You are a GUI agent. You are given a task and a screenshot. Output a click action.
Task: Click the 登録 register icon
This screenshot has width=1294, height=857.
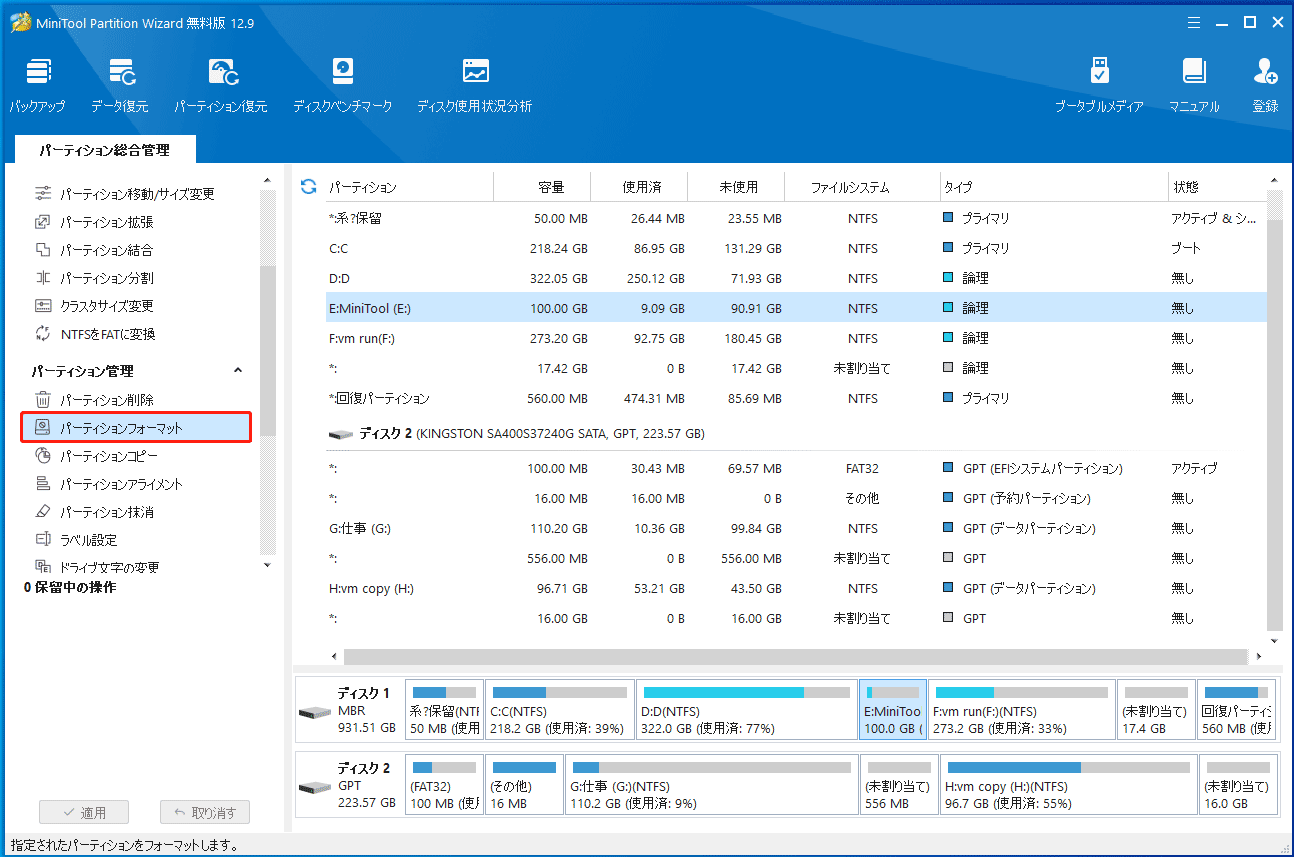[x=1265, y=86]
